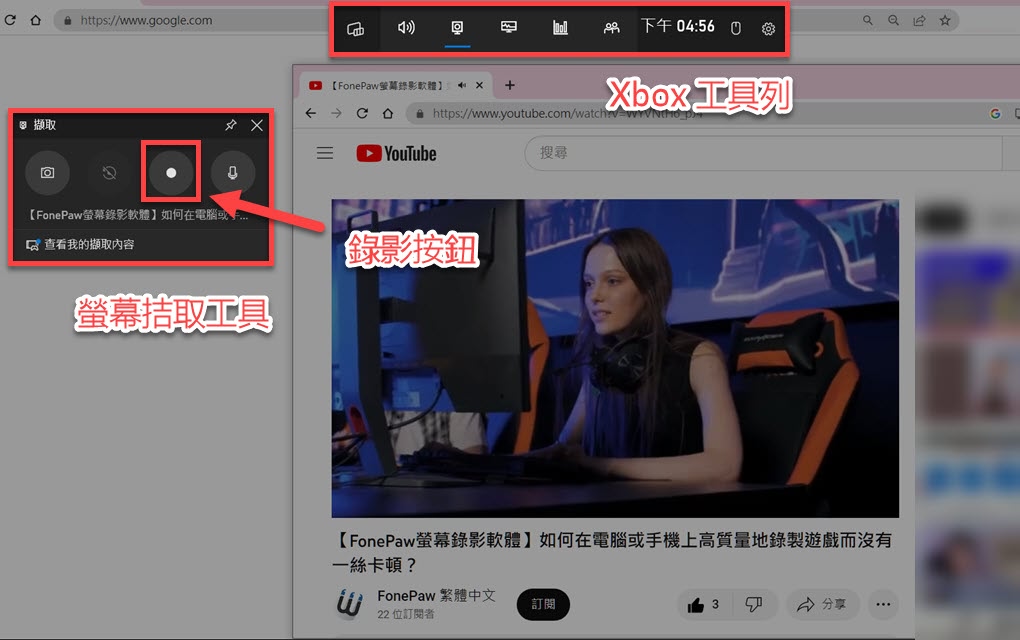The image size is (1020, 640).
Task: Go forward in the YouTube browser window
Action: coord(336,113)
